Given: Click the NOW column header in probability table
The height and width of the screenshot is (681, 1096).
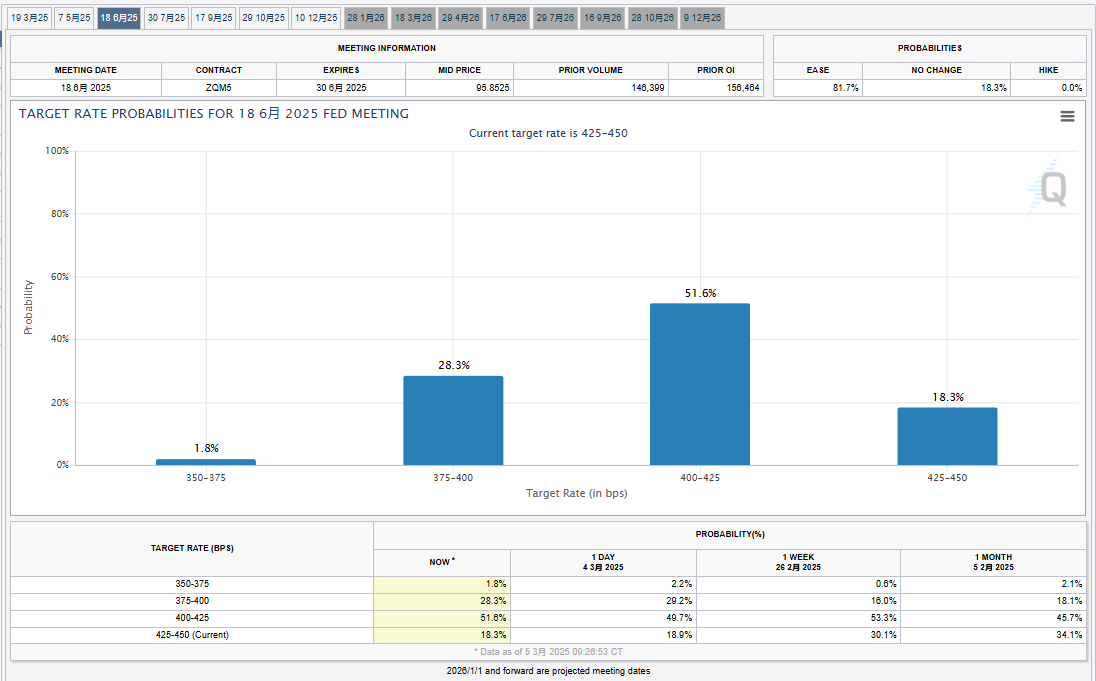Looking at the screenshot, I should click(x=441, y=562).
